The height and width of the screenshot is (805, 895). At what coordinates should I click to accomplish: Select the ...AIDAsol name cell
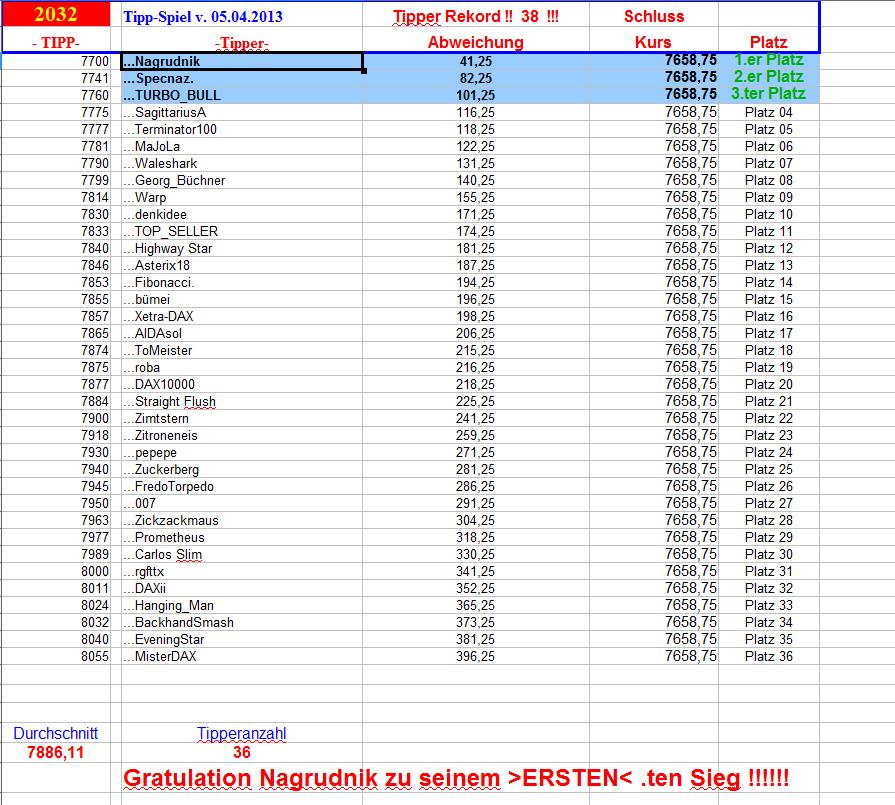[x=242, y=333]
